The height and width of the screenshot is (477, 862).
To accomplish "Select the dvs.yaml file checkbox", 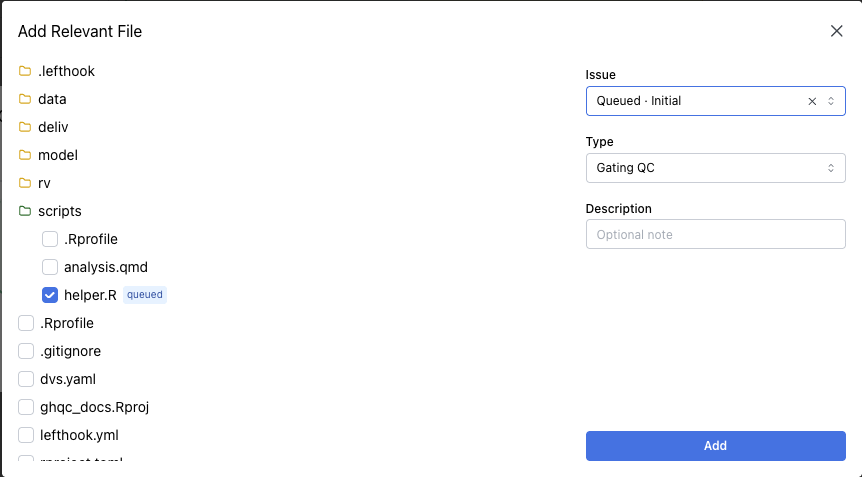I will [x=26, y=379].
